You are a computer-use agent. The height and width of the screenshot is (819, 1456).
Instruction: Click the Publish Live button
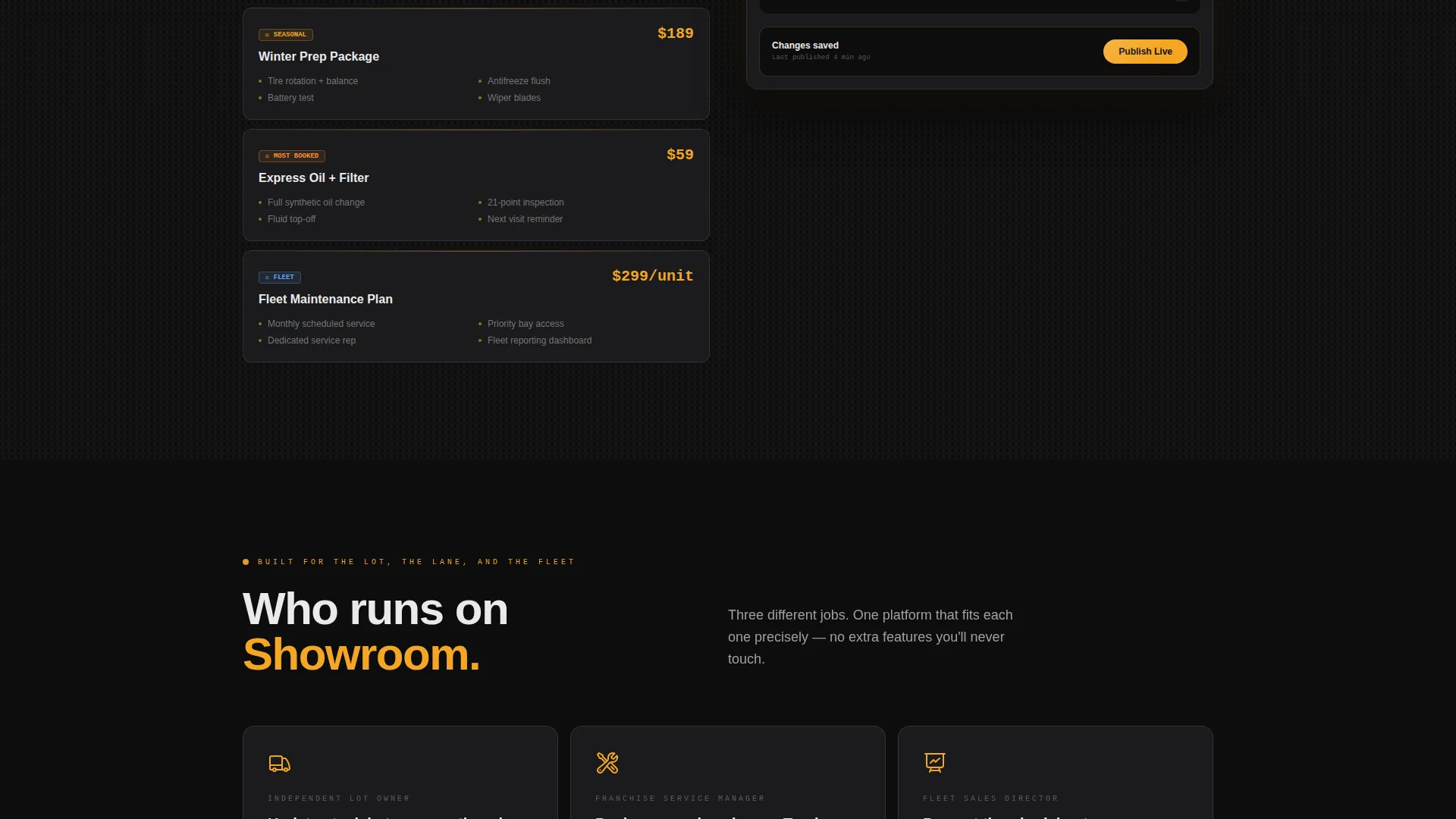1145,52
